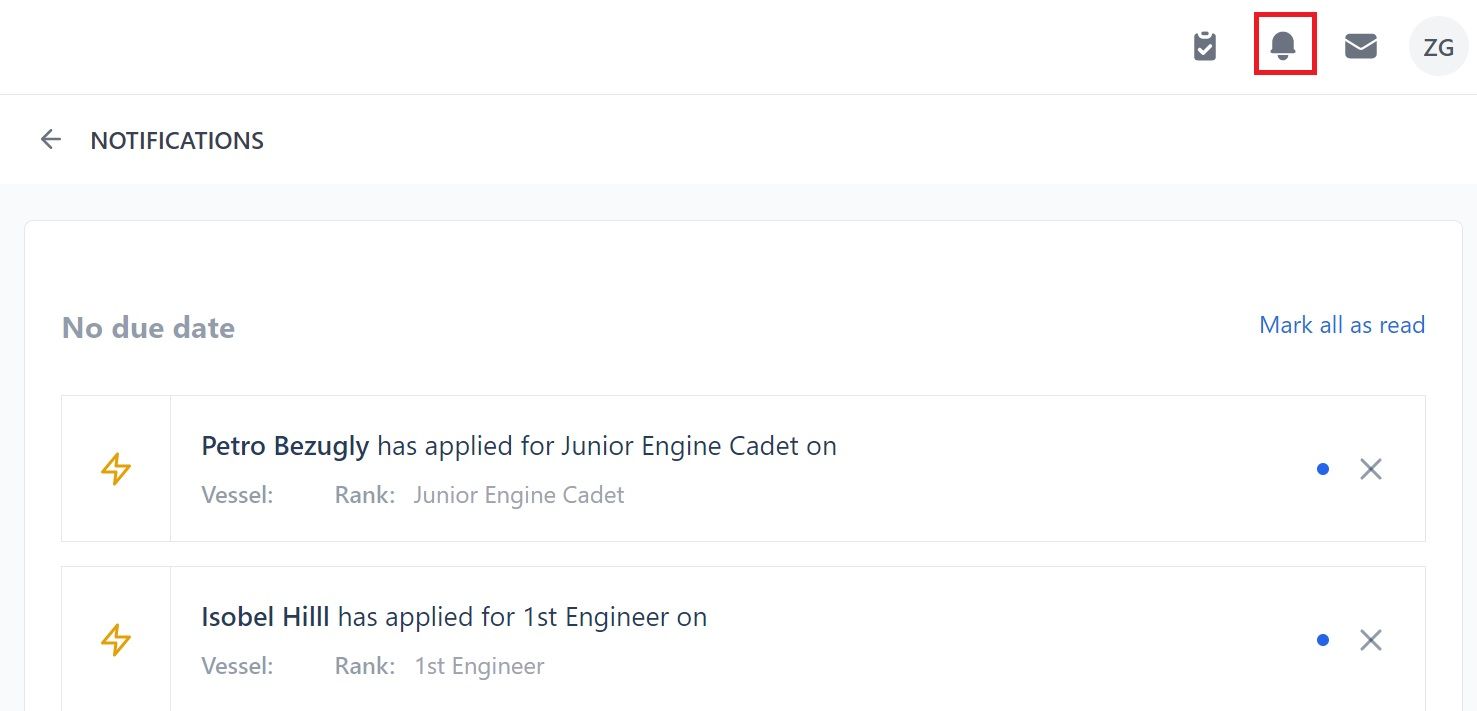This screenshot has height=711, width=1477.
Task: Open the messages envelope icon
Action: [x=1360, y=46]
